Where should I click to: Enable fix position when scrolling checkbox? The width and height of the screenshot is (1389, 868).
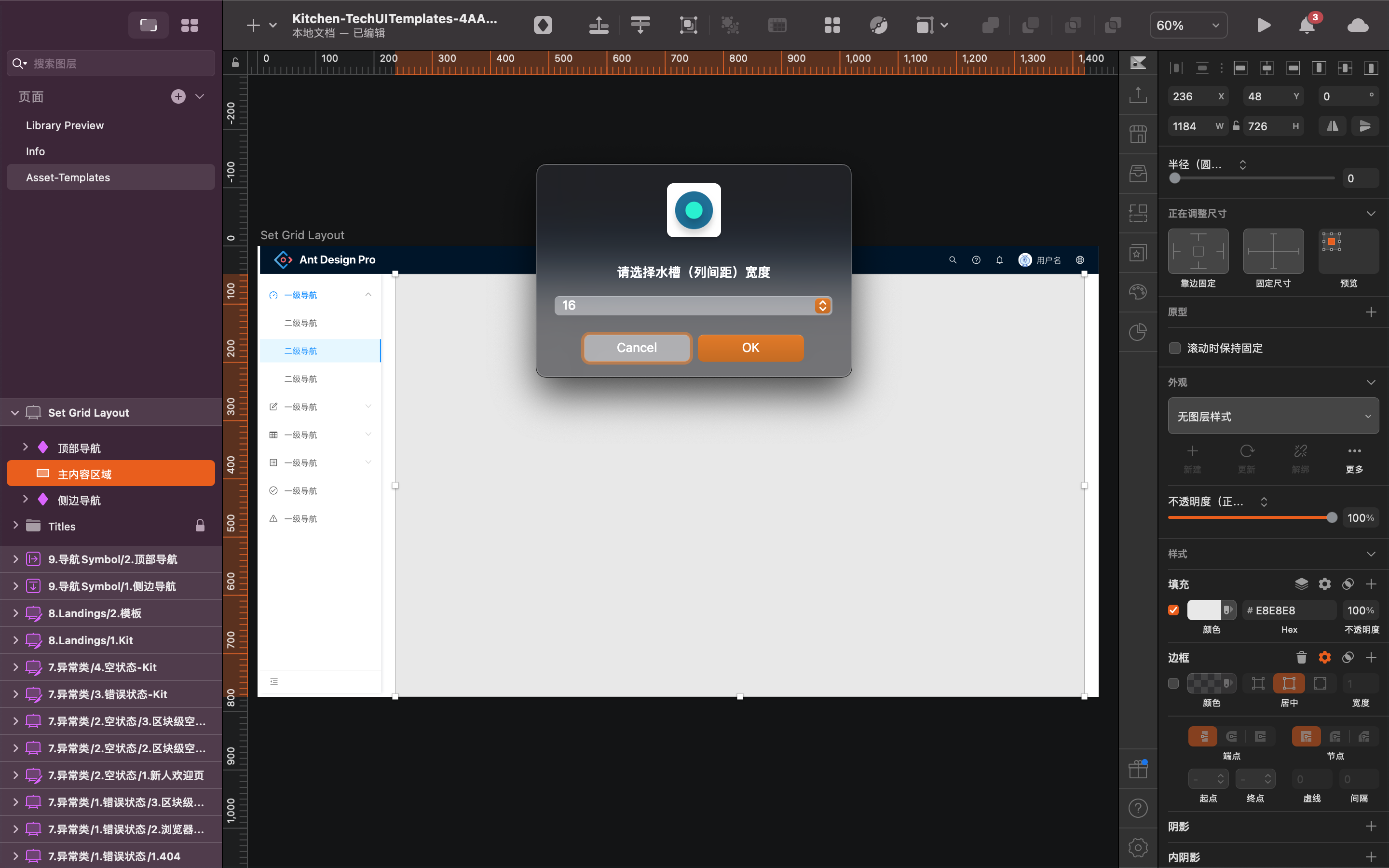[x=1174, y=348]
